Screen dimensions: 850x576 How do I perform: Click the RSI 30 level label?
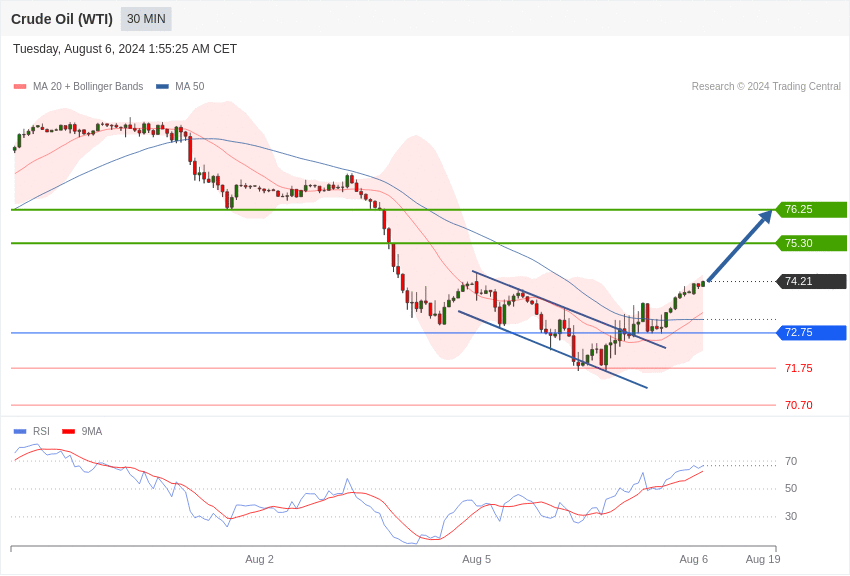[791, 516]
